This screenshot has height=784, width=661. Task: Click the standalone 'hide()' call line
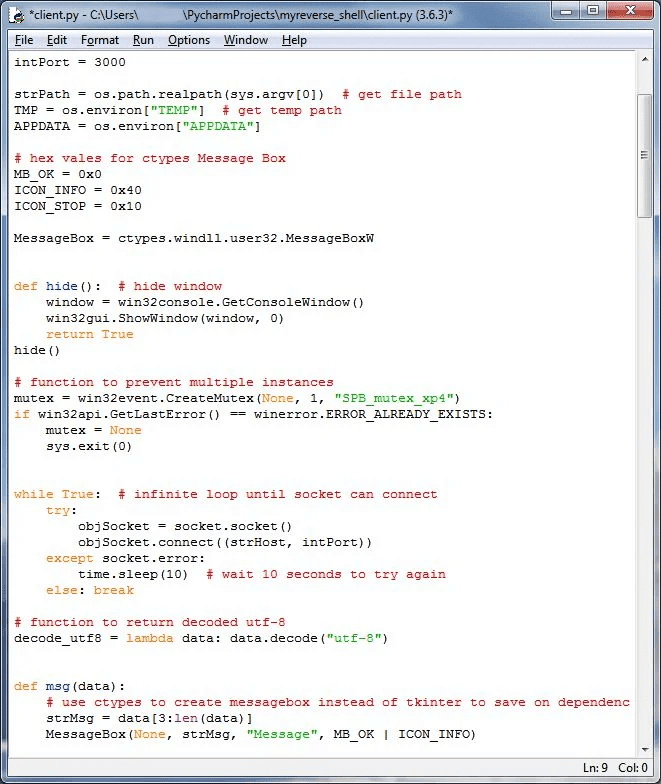tap(37, 350)
